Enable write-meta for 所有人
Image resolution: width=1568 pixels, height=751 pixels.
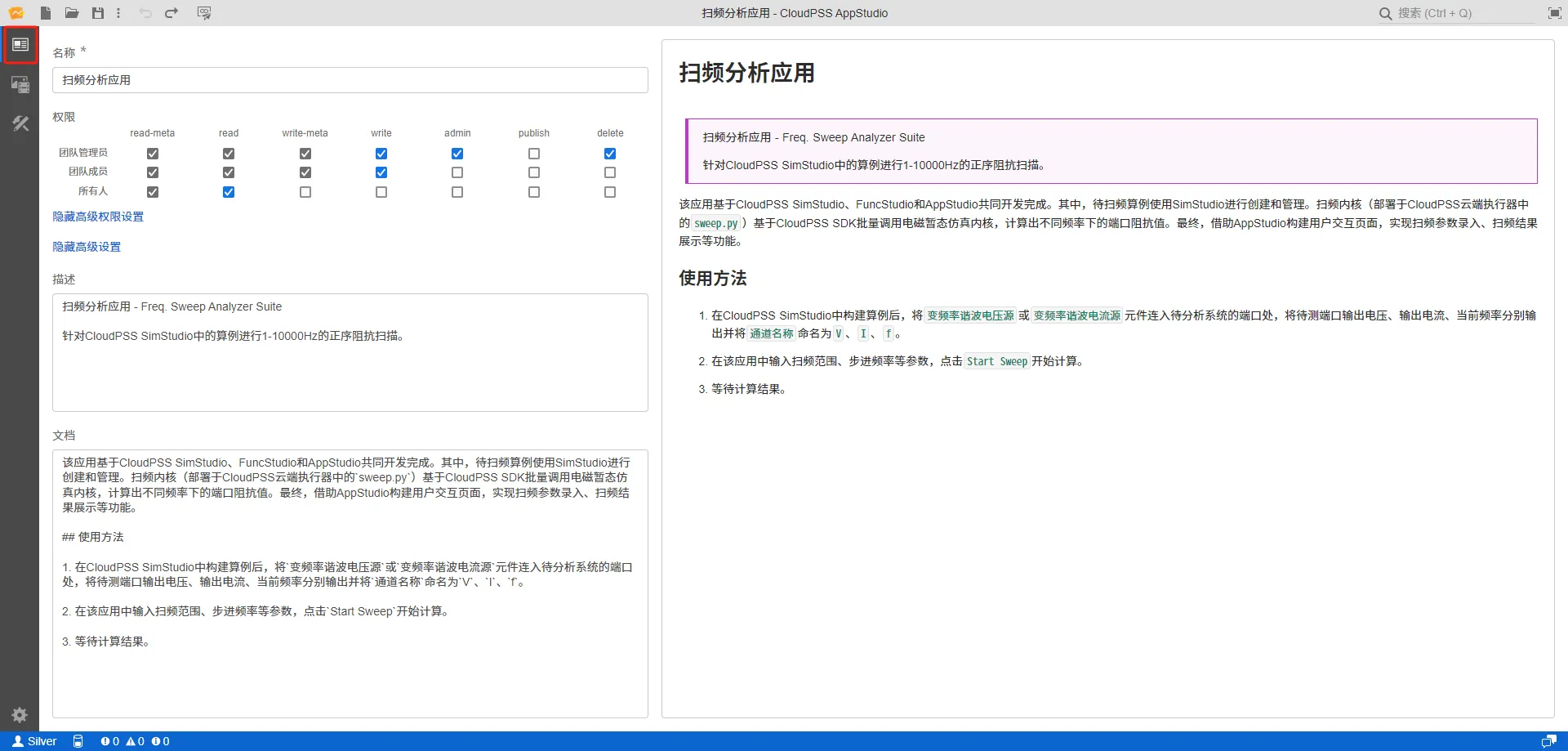[305, 192]
